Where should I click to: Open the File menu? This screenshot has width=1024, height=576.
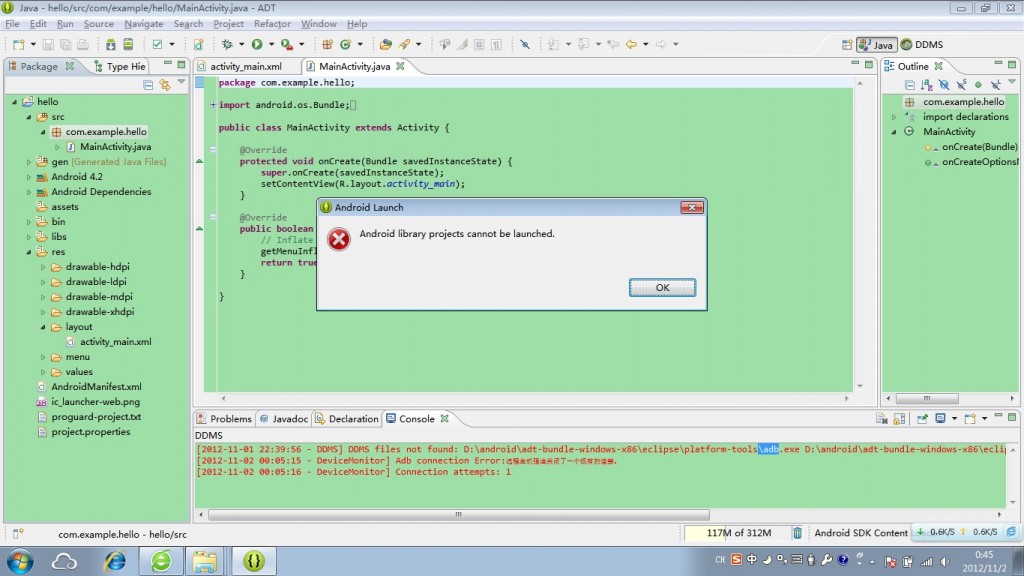point(12,24)
